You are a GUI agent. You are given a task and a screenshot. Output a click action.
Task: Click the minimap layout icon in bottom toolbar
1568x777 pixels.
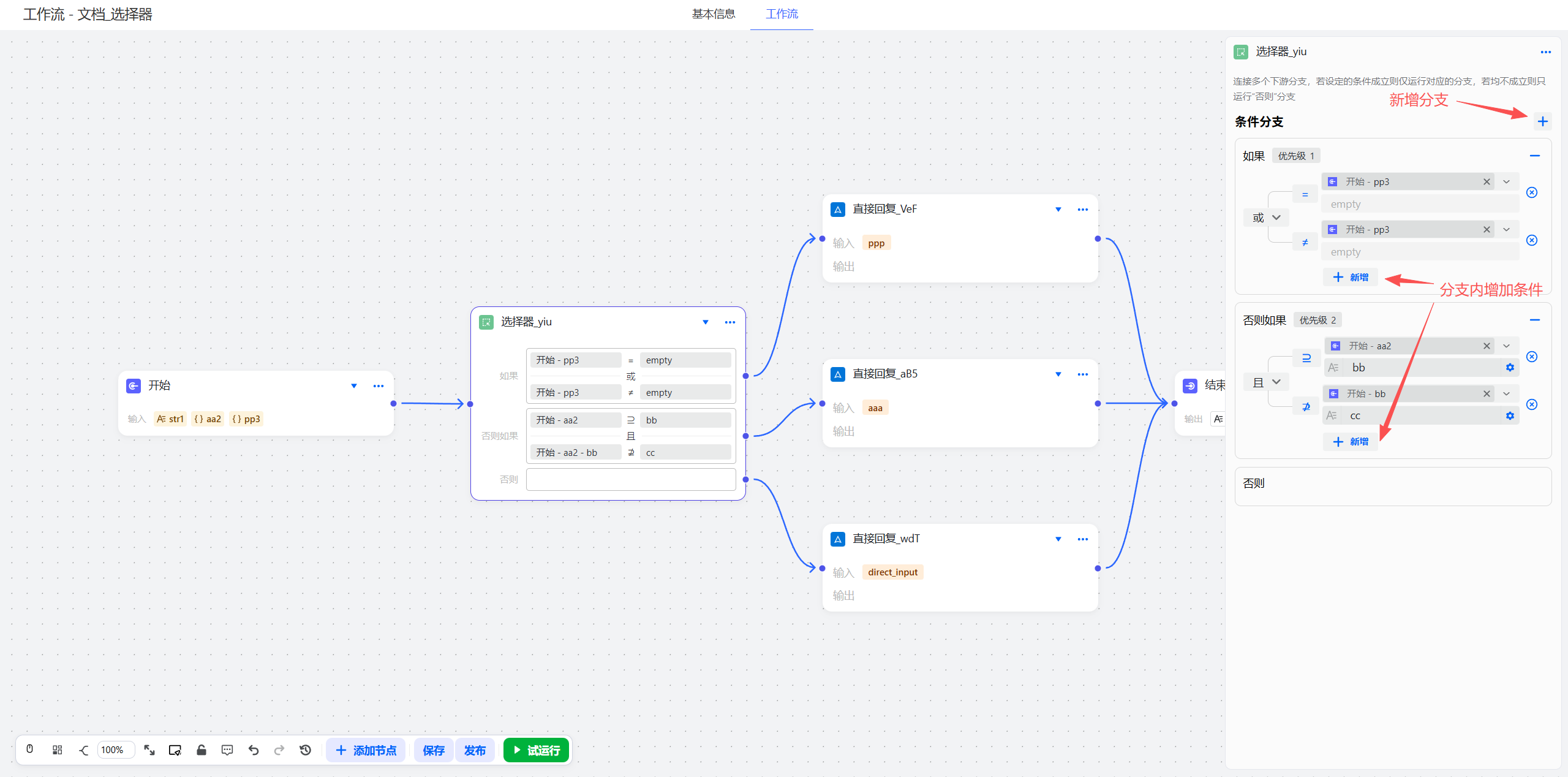click(x=57, y=749)
